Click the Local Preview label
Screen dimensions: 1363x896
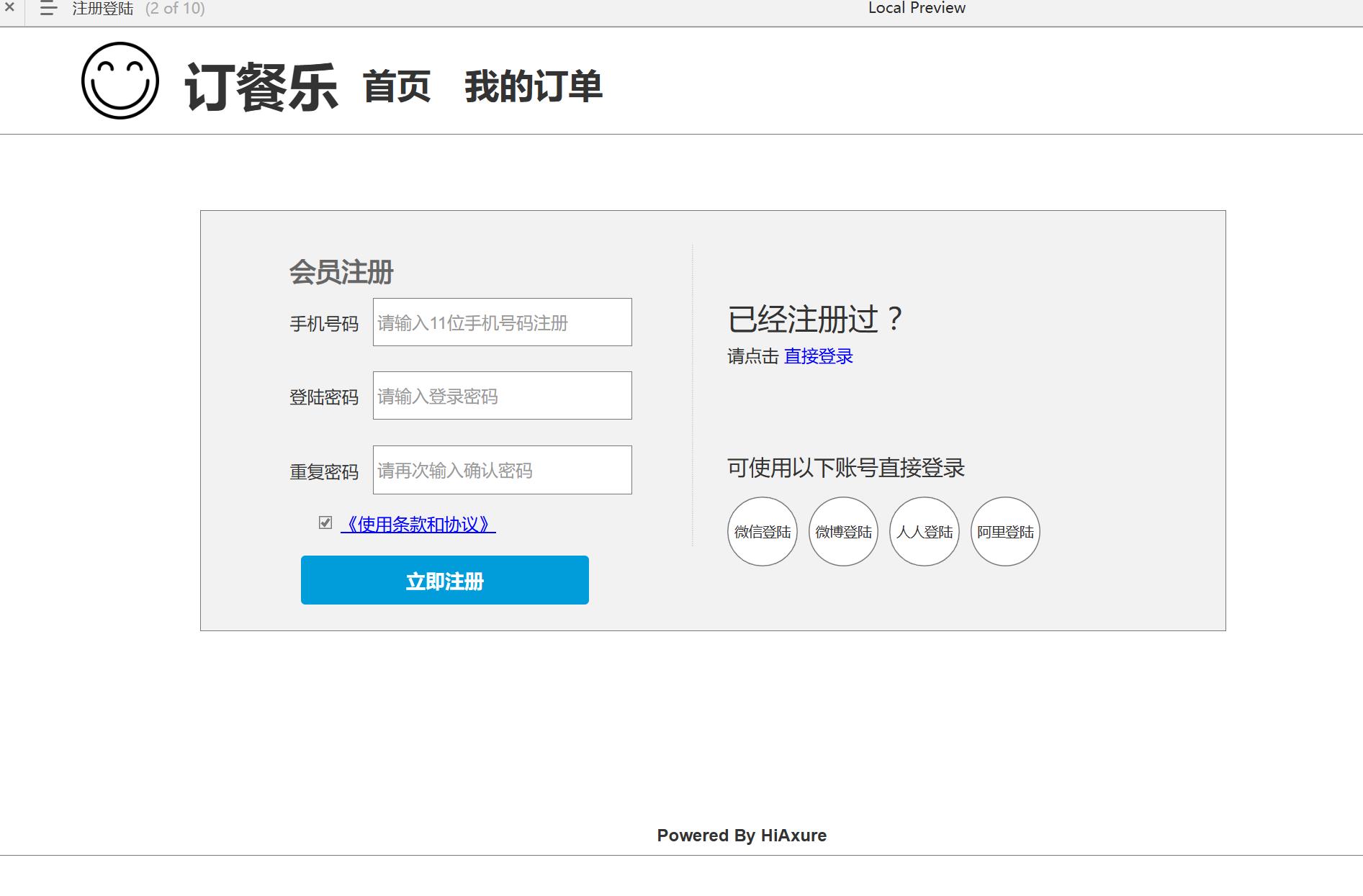coord(917,8)
